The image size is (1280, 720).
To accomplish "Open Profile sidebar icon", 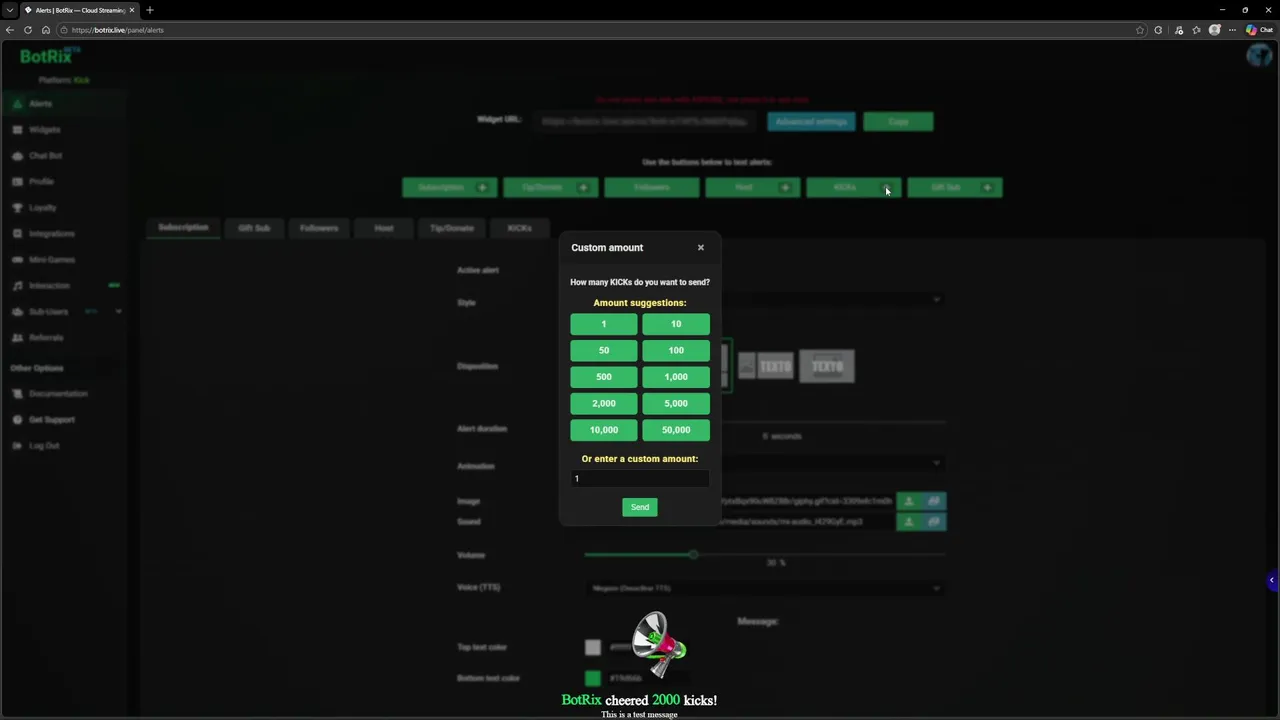I will 17,182.
